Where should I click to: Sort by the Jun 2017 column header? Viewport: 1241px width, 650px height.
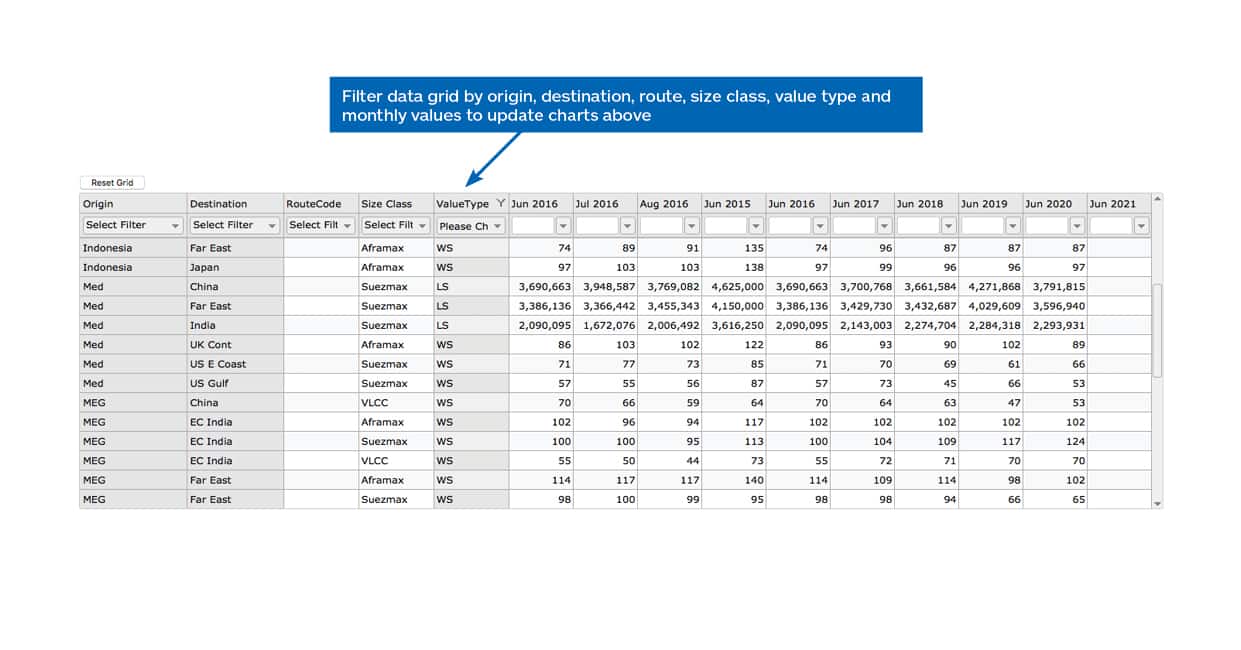pos(862,204)
